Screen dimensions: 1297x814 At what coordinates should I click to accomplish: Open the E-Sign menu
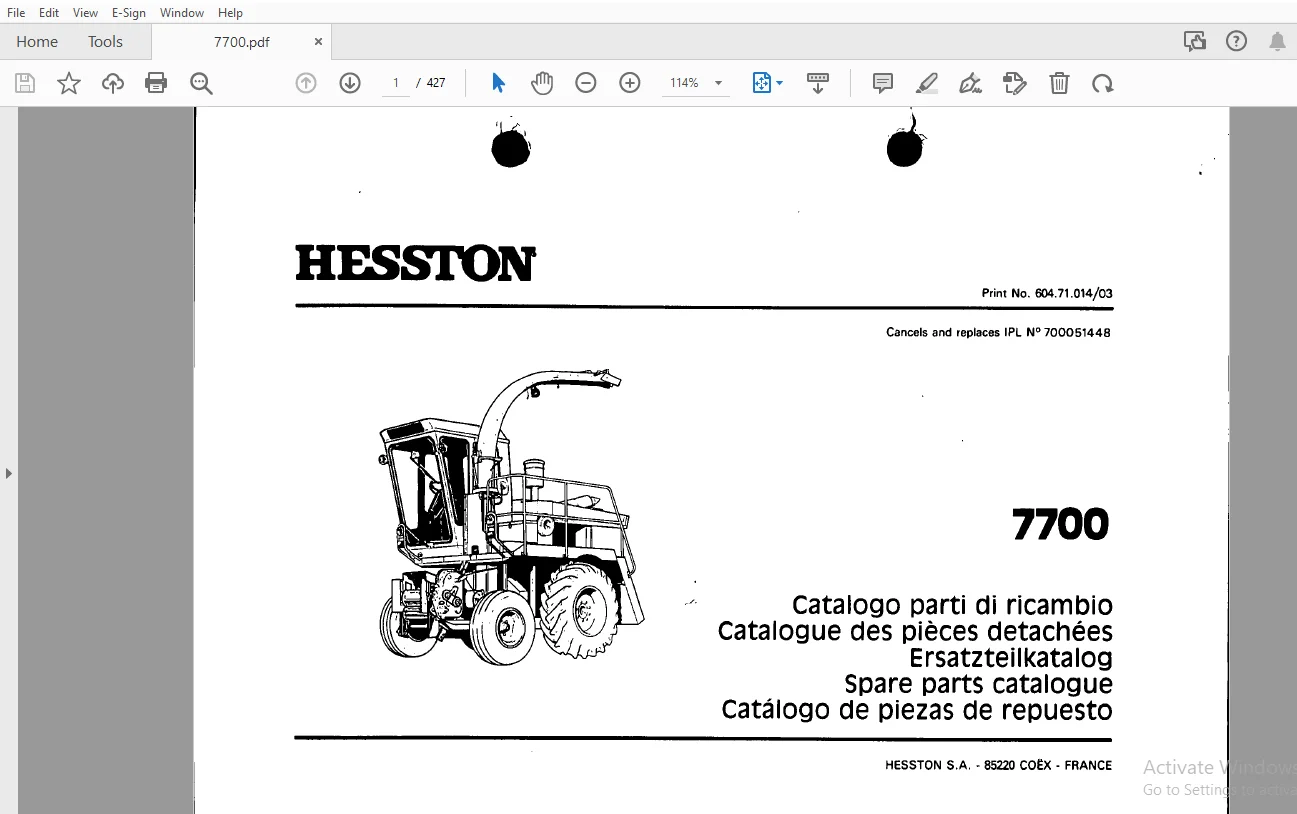coord(129,13)
